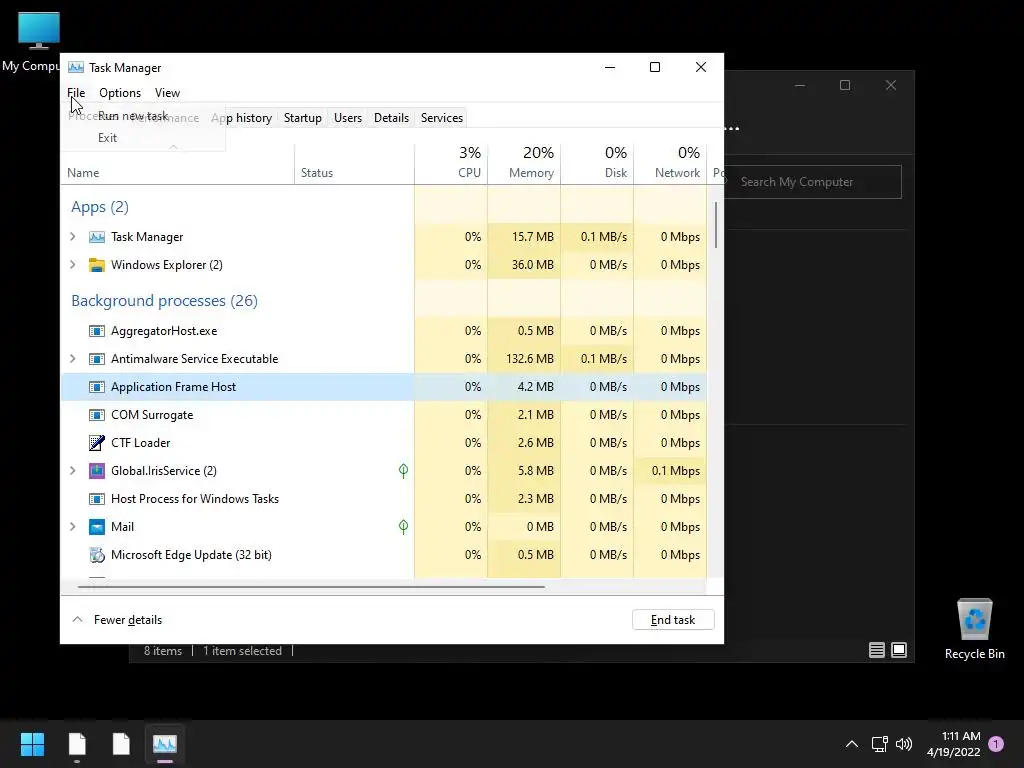Screen dimensions: 1024x768
Task: Click the Windows Explorer folder icon
Action: (x=97, y=265)
